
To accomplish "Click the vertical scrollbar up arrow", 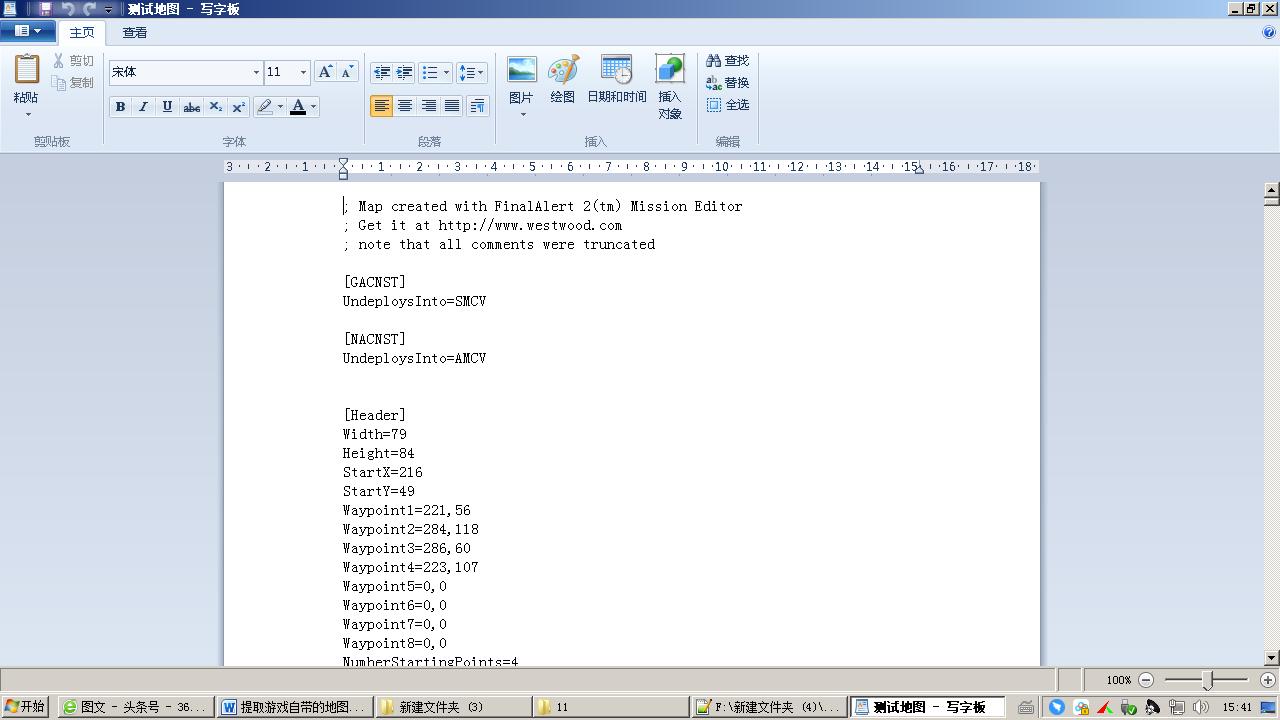I will pos(1272,192).
